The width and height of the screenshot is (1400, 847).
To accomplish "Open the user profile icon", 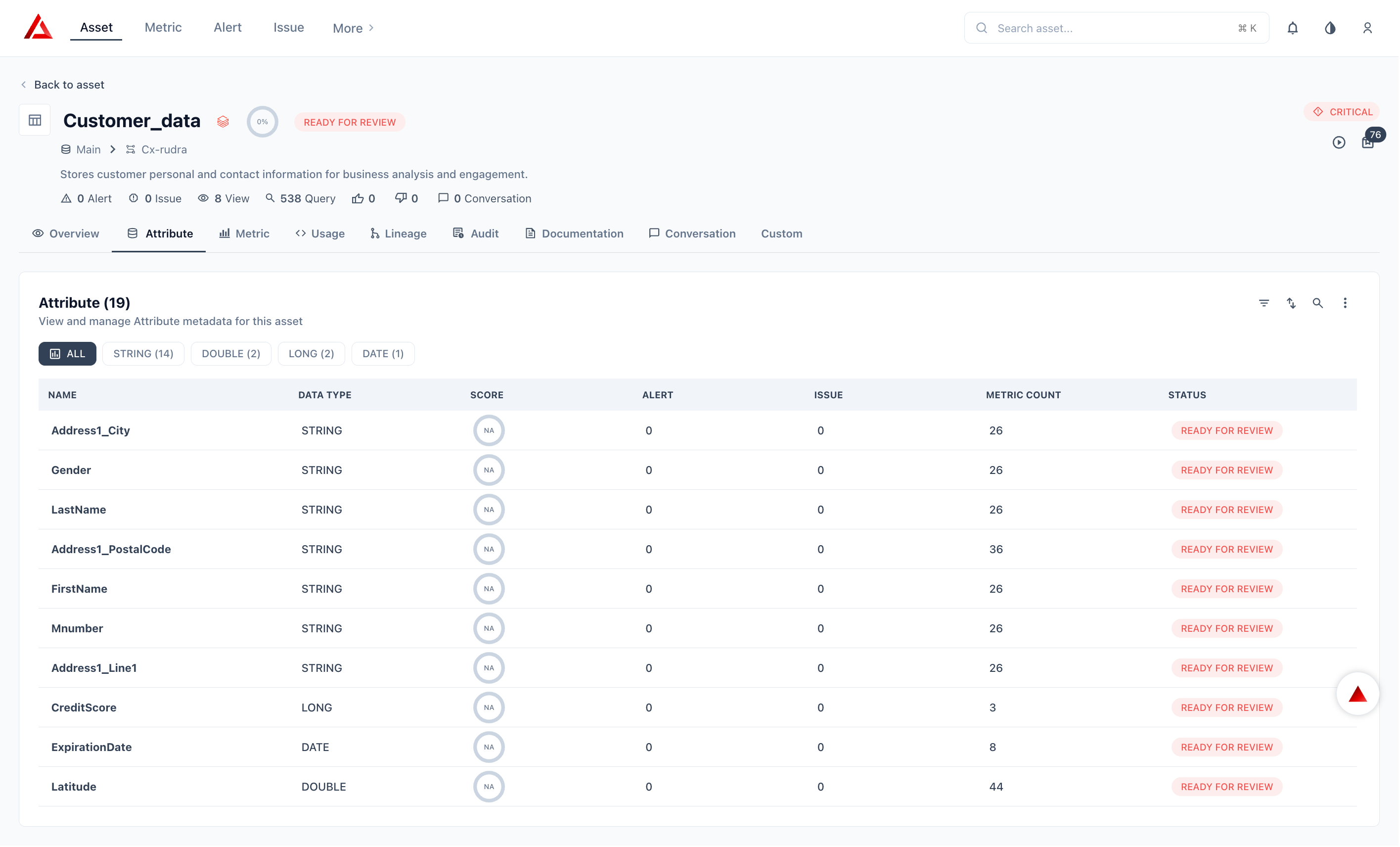I will click(x=1368, y=28).
